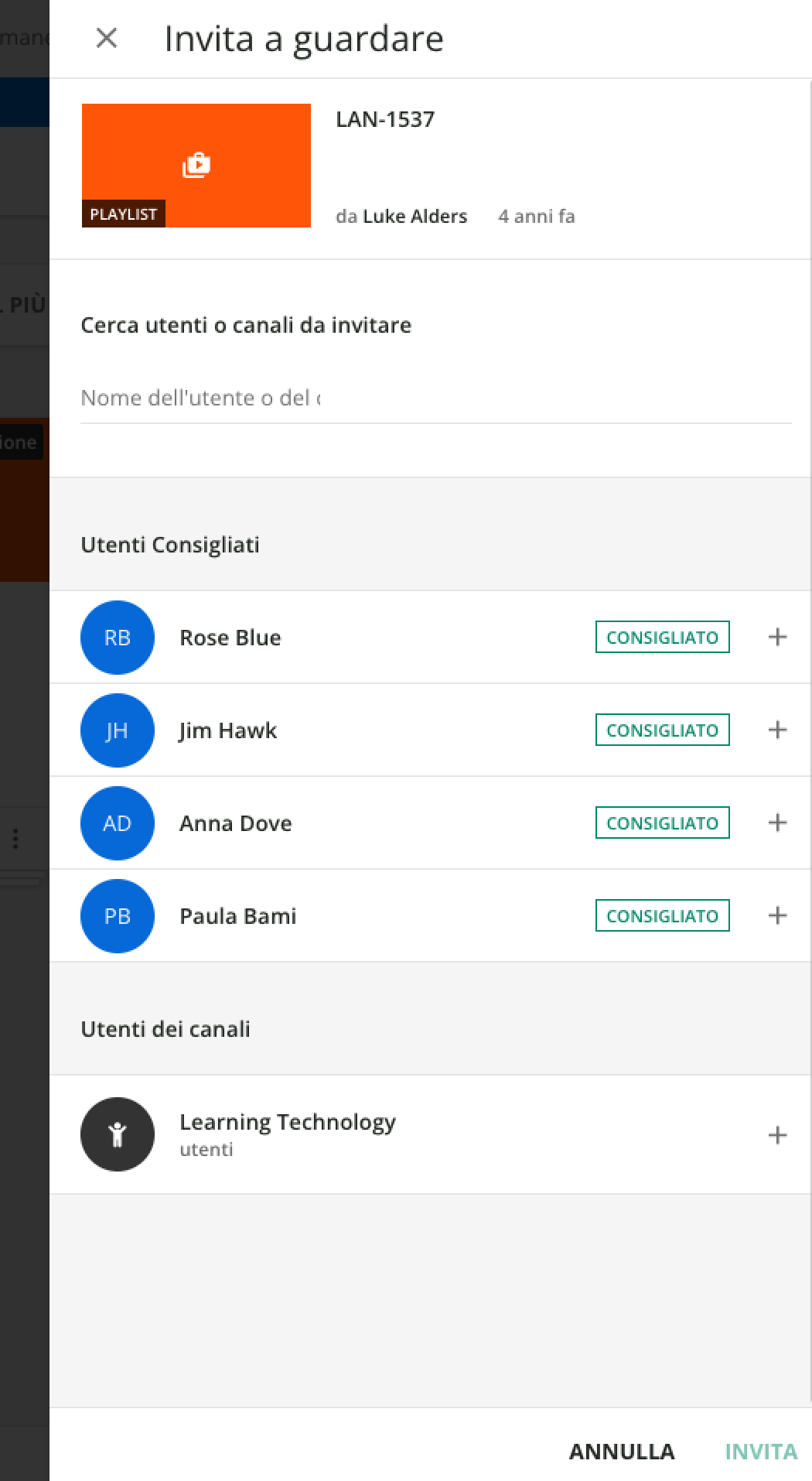Click the Learning Technology channel avatar icon

118,1134
